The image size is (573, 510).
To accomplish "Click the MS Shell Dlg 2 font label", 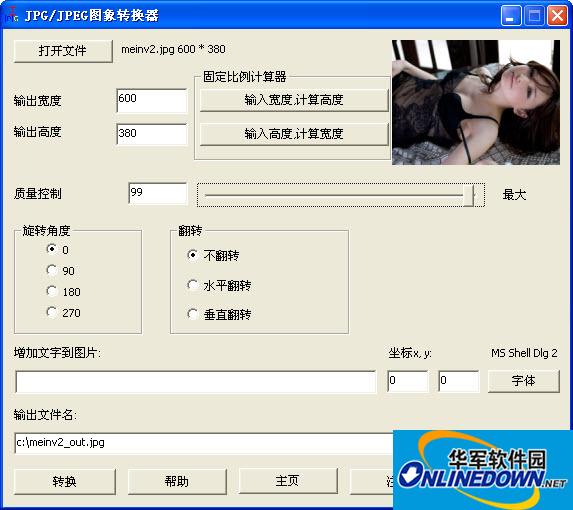I will (x=524, y=353).
